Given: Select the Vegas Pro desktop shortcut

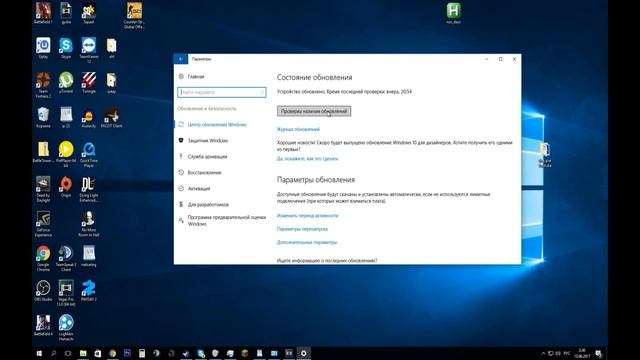Looking at the screenshot, I should (66, 293).
